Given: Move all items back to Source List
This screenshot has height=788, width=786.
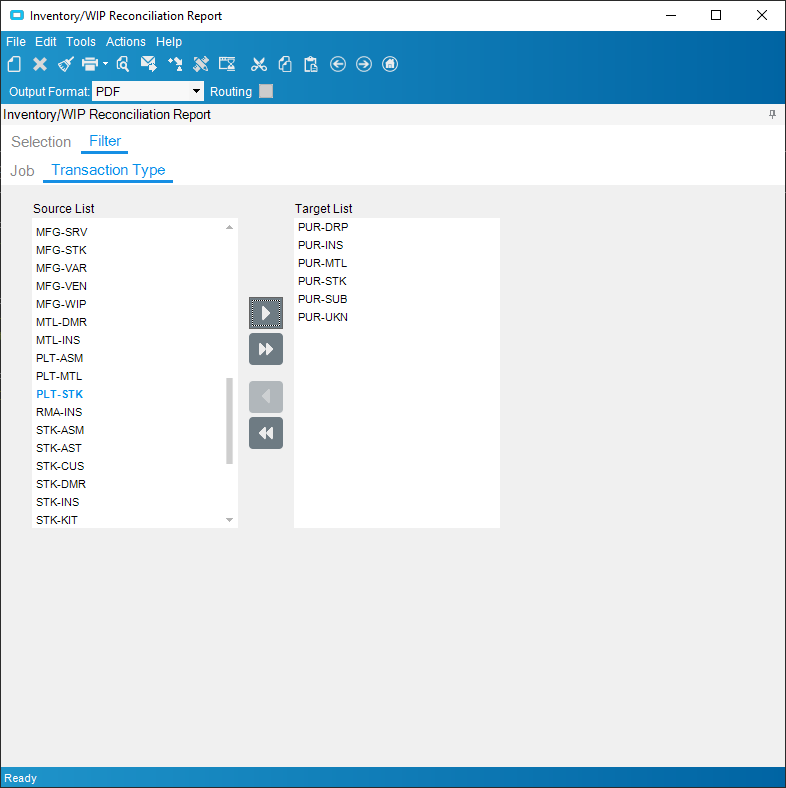Looking at the screenshot, I should (x=266, y=433).
